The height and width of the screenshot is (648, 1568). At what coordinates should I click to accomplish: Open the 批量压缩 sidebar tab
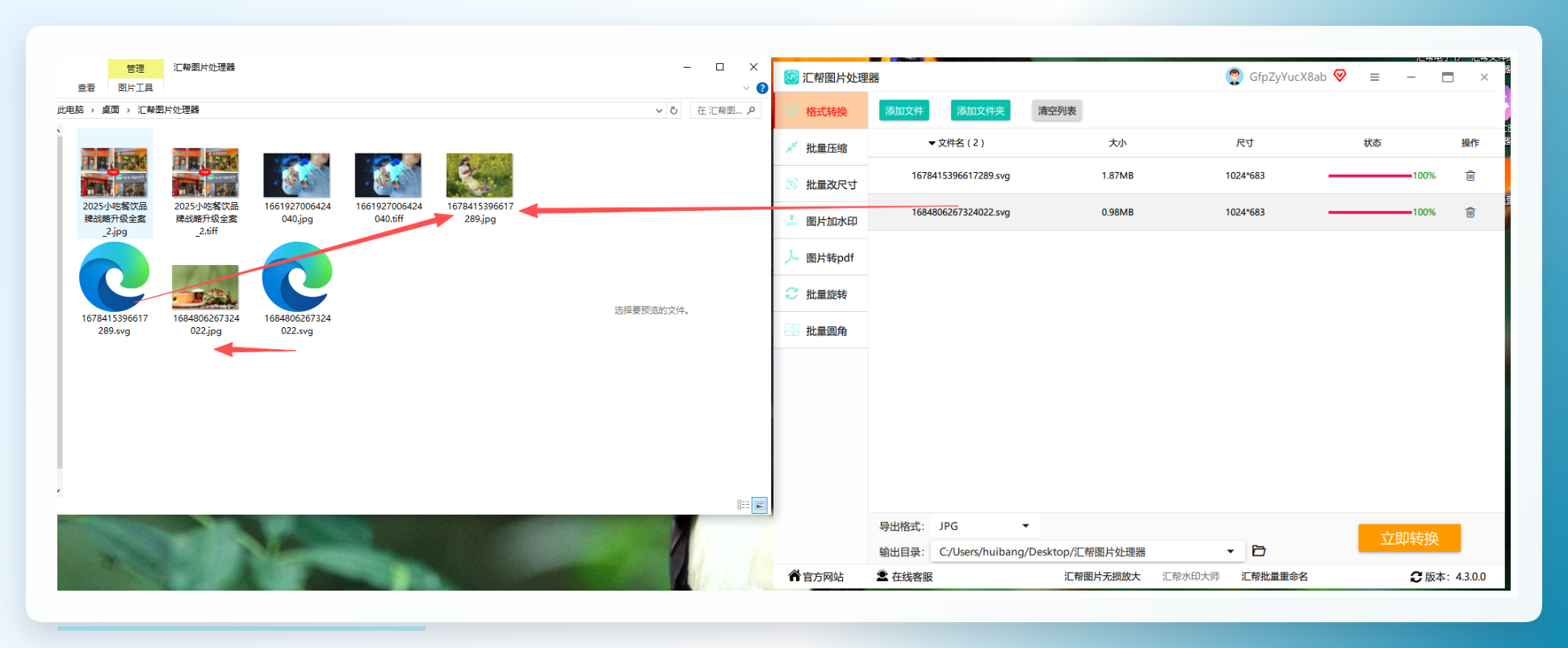pyautogui.click(x=820, y=148)
